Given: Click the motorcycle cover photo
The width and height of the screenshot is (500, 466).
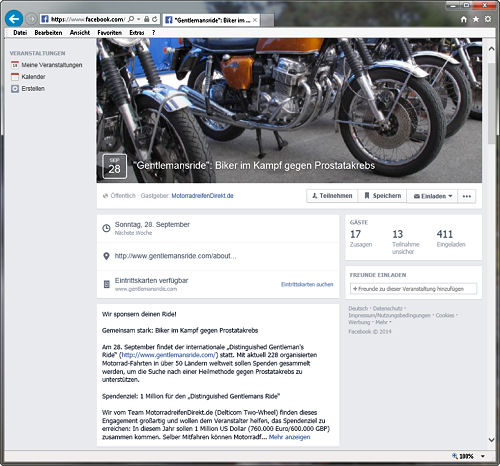Looking at the screenshot, I should click(289, 110).
